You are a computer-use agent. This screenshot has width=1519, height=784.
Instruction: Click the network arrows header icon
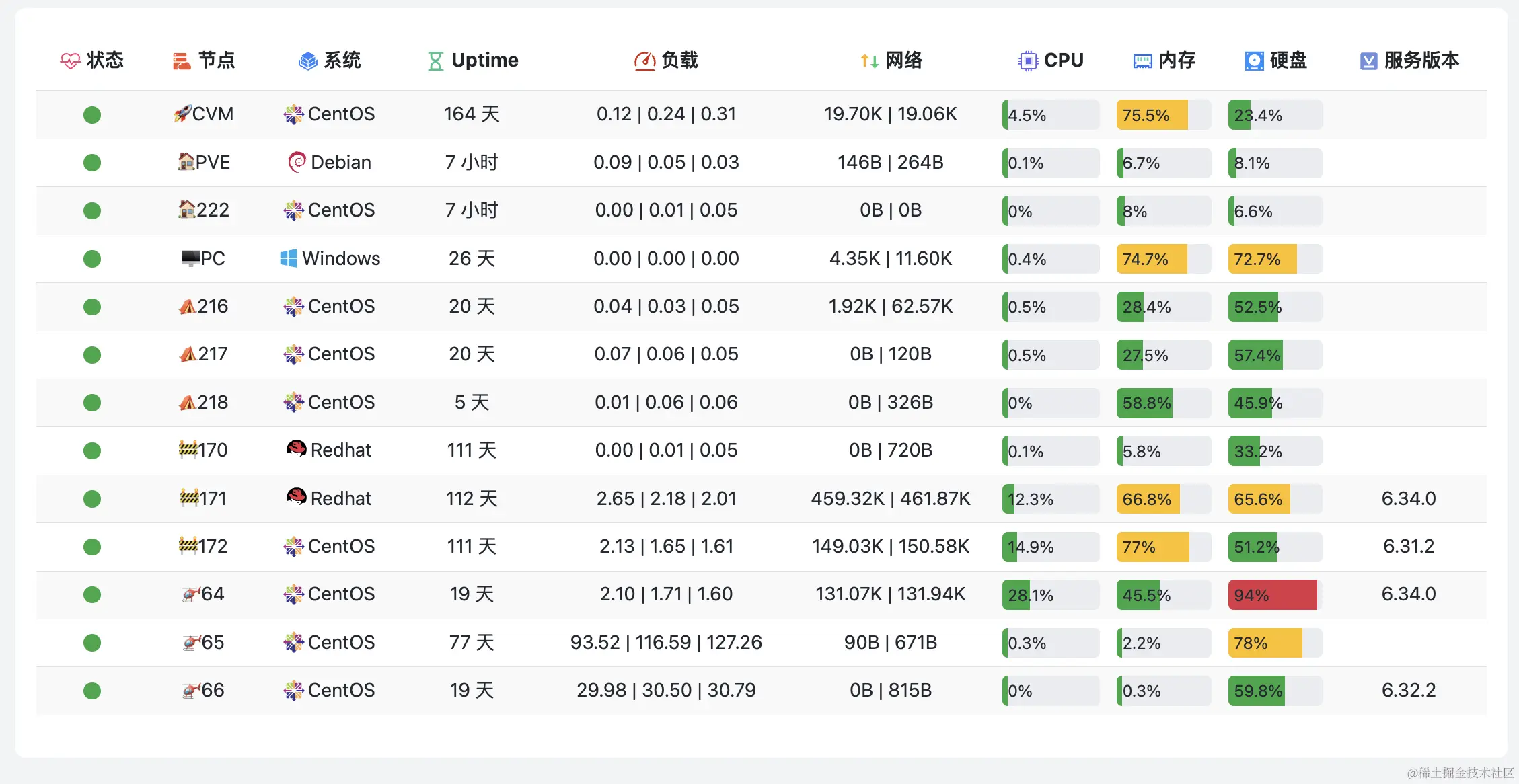tap(869, 61)
